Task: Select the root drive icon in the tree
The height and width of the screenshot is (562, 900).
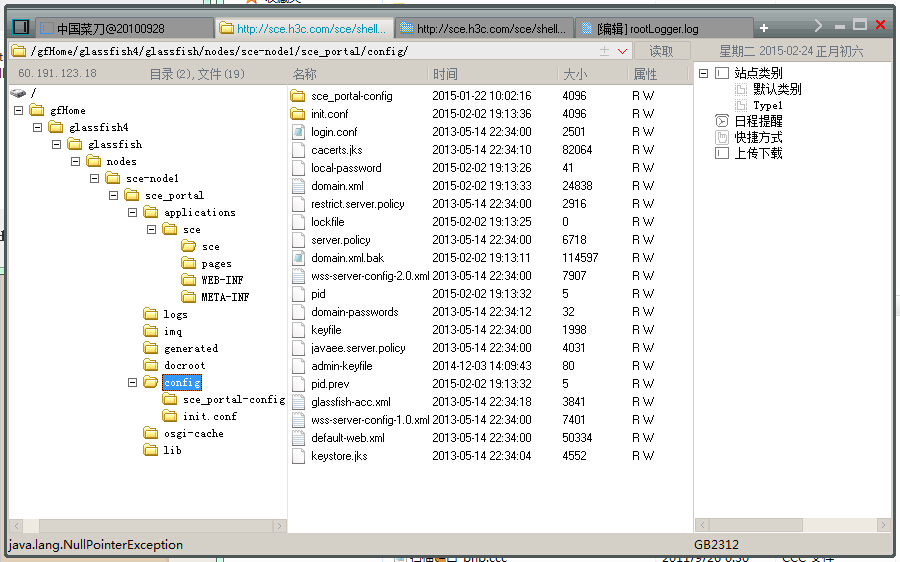Action: click(x=18, y=93)
